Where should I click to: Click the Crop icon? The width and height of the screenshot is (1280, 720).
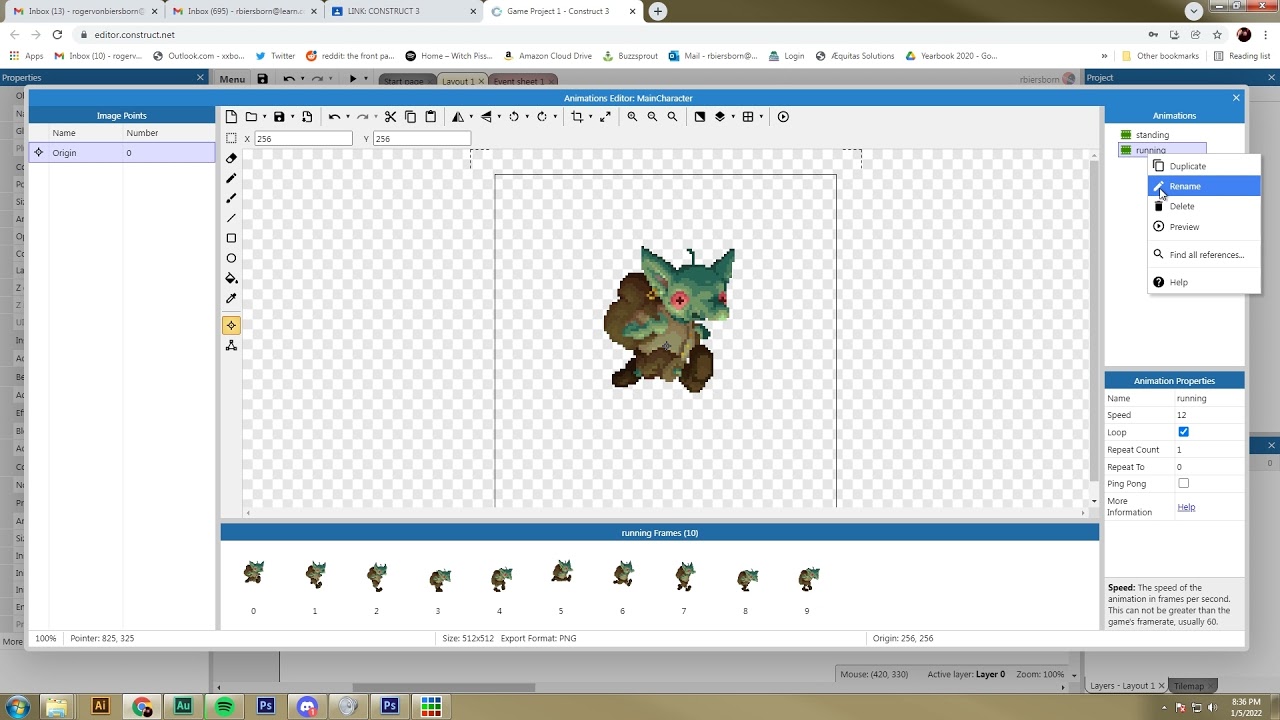click(576, 117)
